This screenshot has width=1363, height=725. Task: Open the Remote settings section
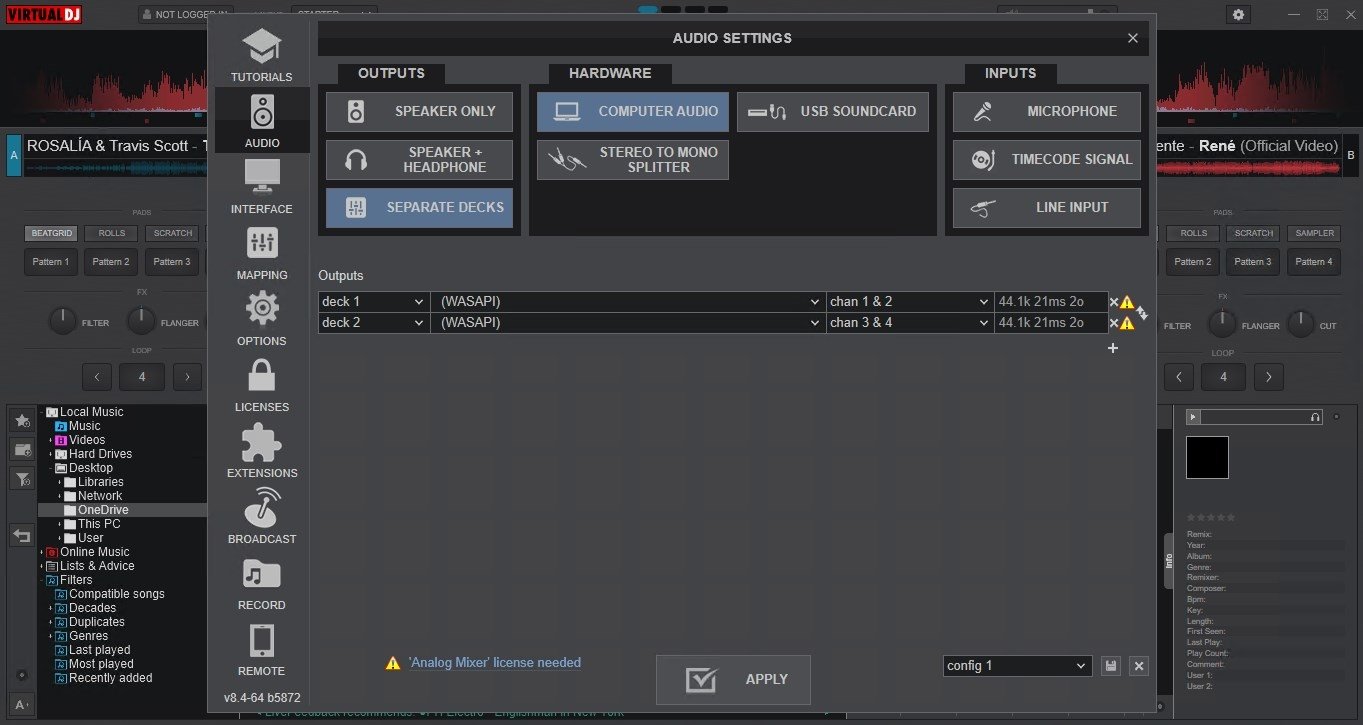(262, 649)
